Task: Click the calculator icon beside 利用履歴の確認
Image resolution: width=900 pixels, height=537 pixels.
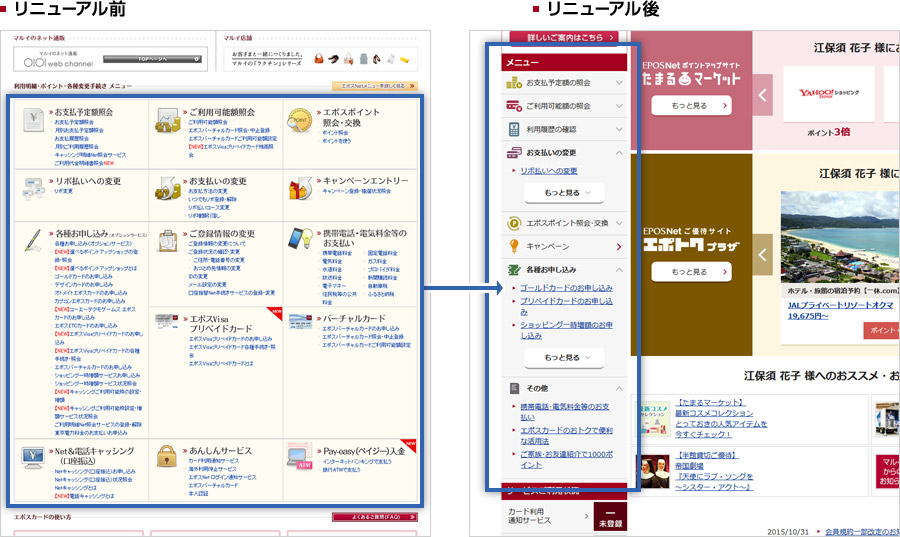Action: (x=514, y=129)
